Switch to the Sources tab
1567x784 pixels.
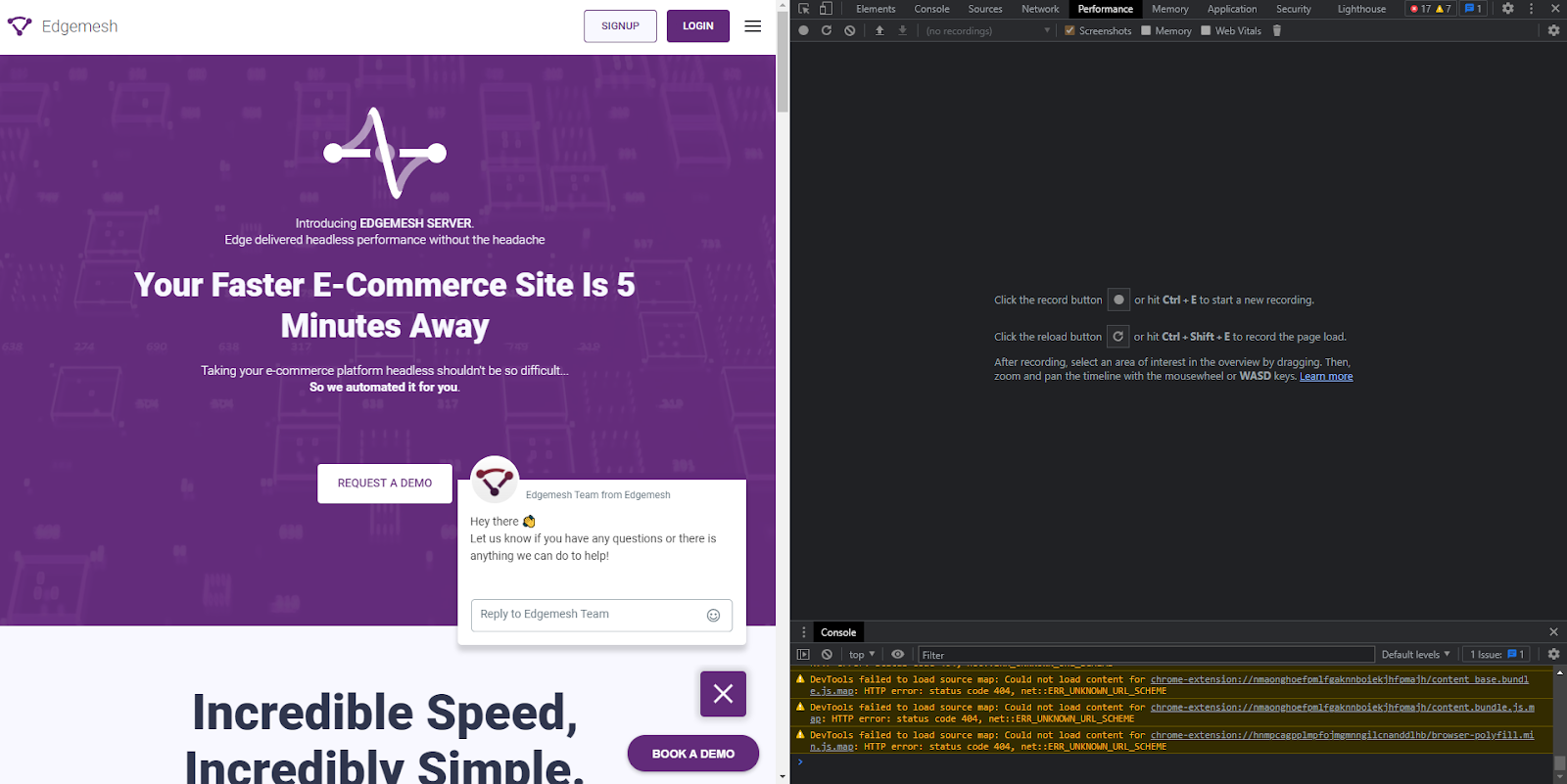984,9
